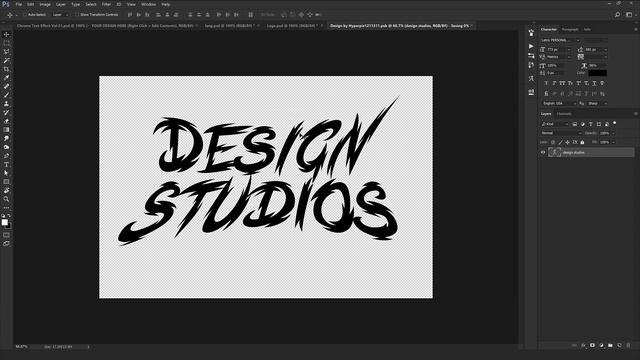The image size is (640, 360).
Task: Select the Path Selection tool
Action: click(x=6, y=173)
